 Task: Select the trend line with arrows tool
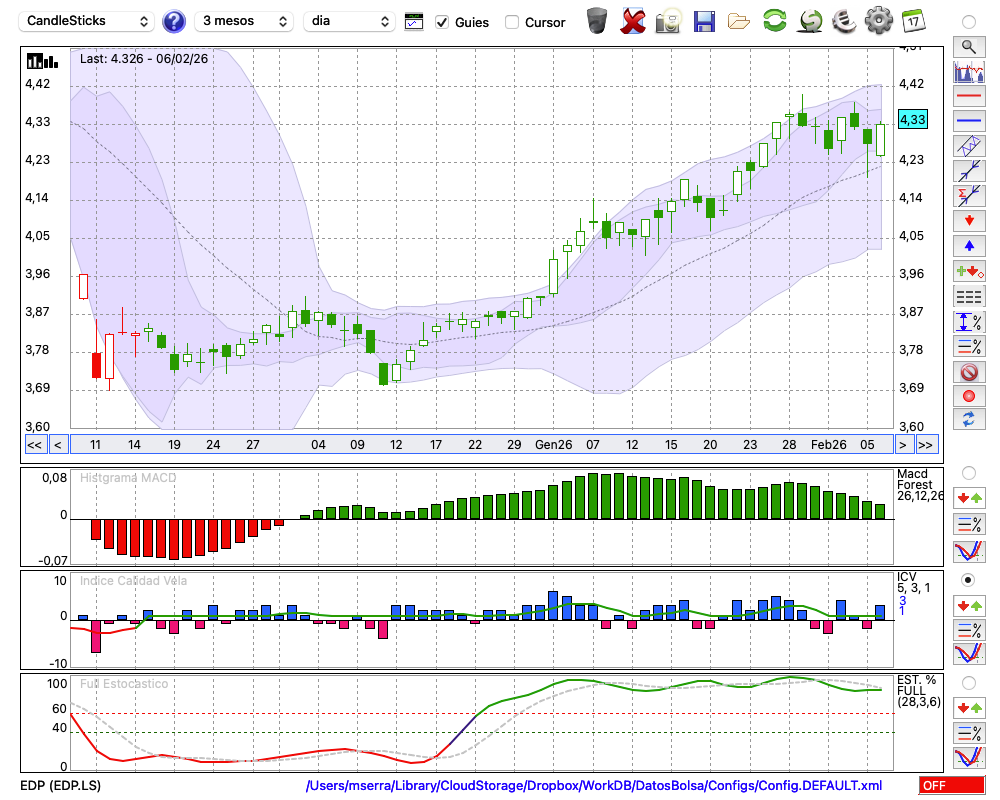point(969,171)
